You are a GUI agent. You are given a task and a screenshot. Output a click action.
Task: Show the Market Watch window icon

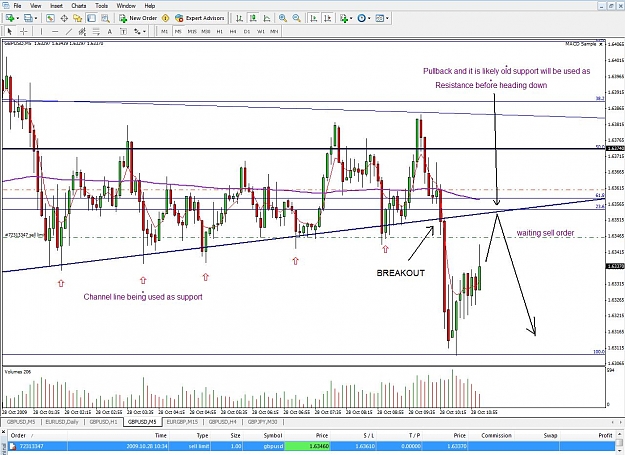point(50,18)
